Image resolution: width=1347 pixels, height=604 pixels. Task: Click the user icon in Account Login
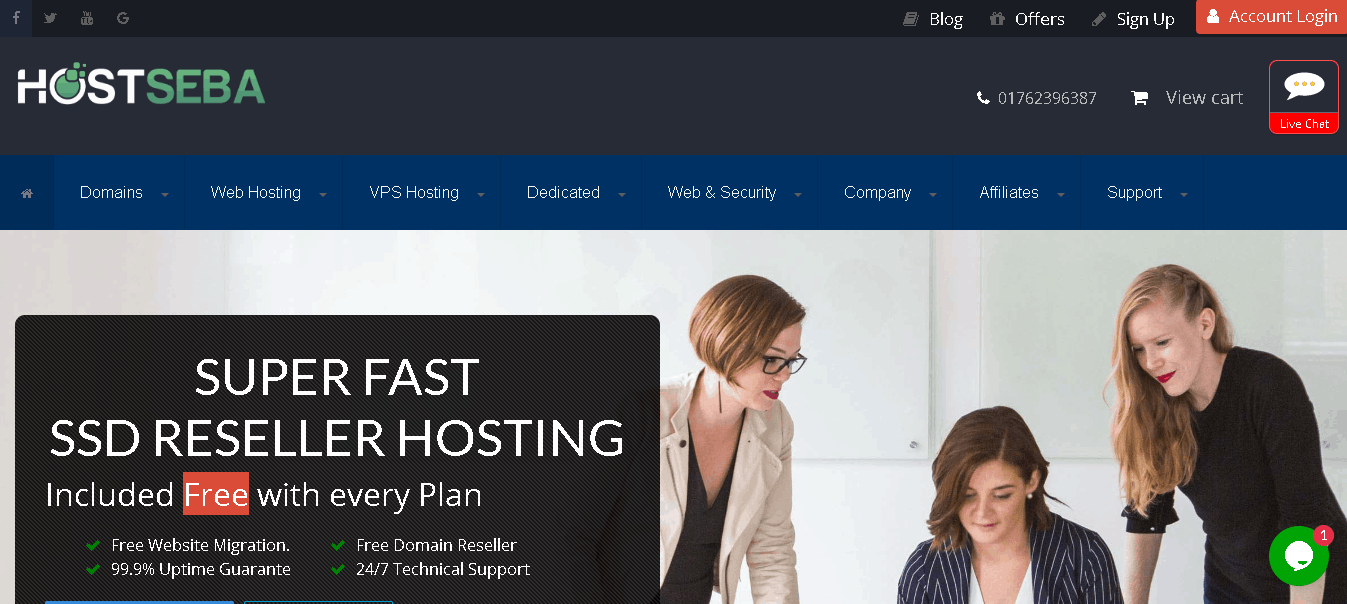[1212, 17]
